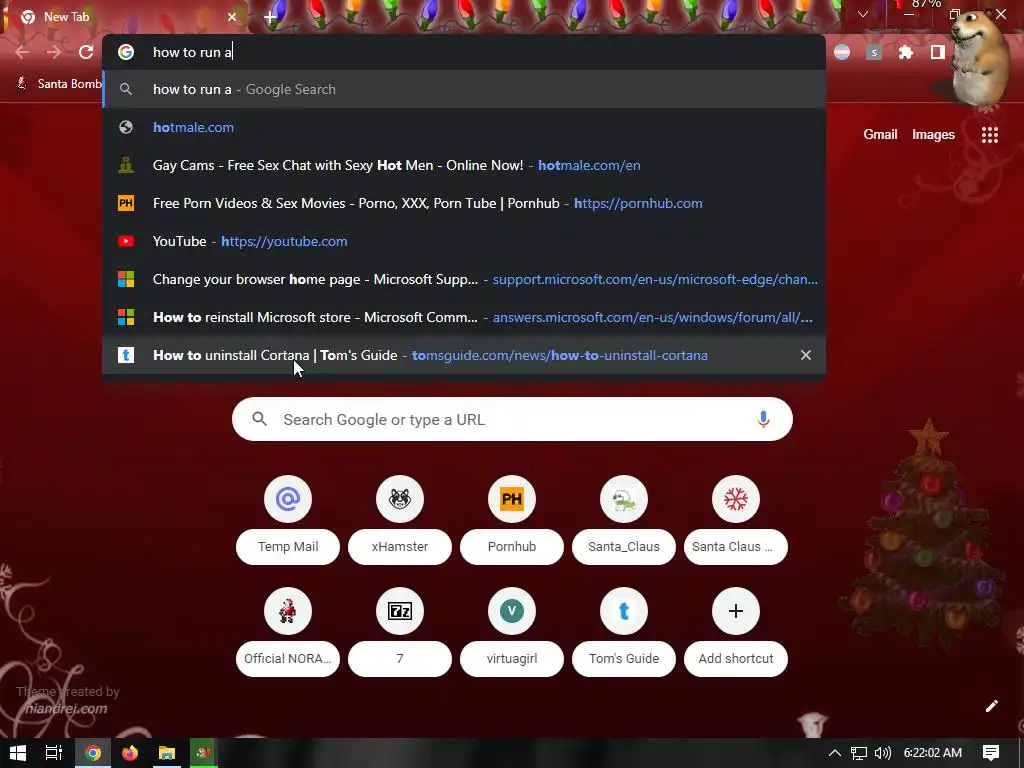Open the Gmail link

click(880, 135)
